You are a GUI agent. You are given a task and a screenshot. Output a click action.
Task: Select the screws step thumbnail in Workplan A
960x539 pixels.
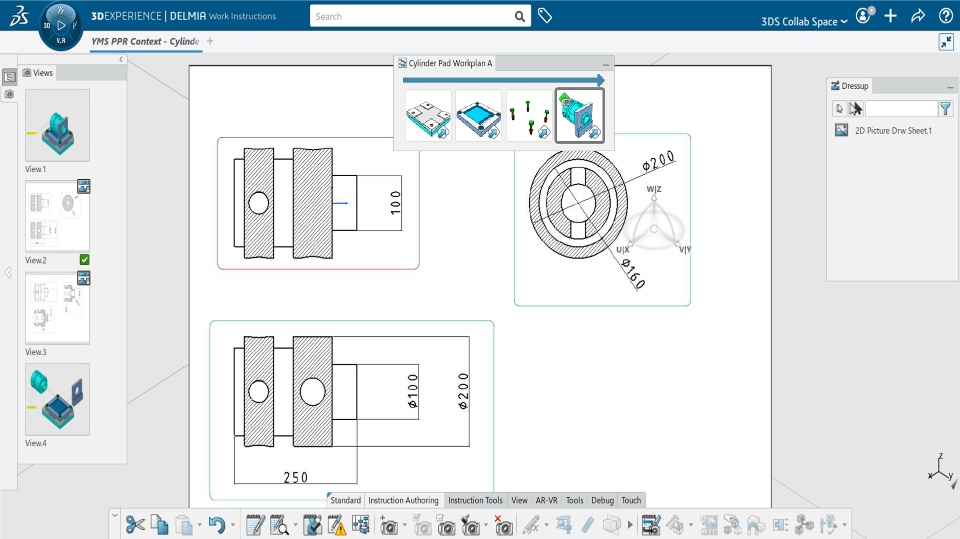529,116
